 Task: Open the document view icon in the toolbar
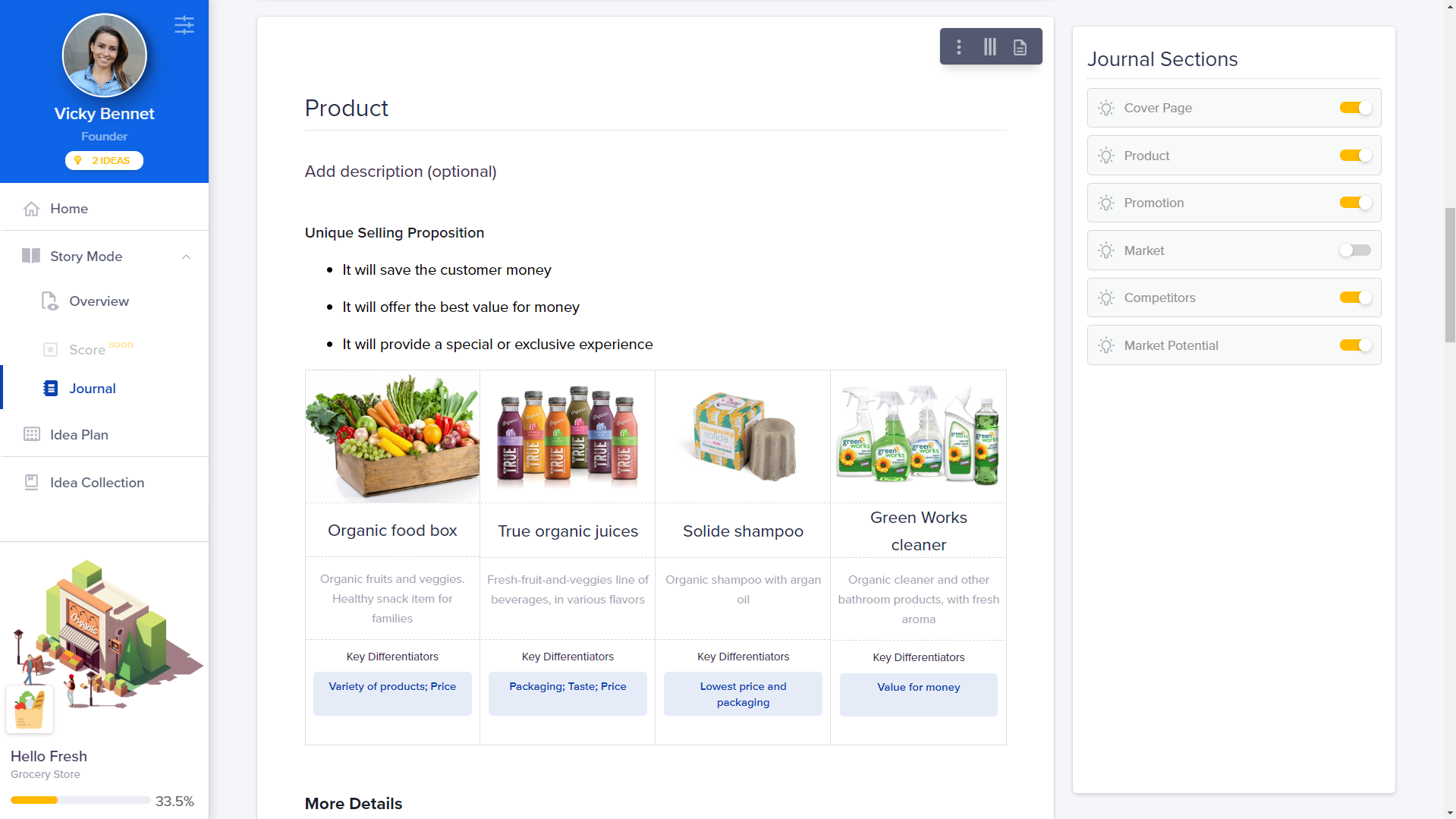(x=1019, y=46)
